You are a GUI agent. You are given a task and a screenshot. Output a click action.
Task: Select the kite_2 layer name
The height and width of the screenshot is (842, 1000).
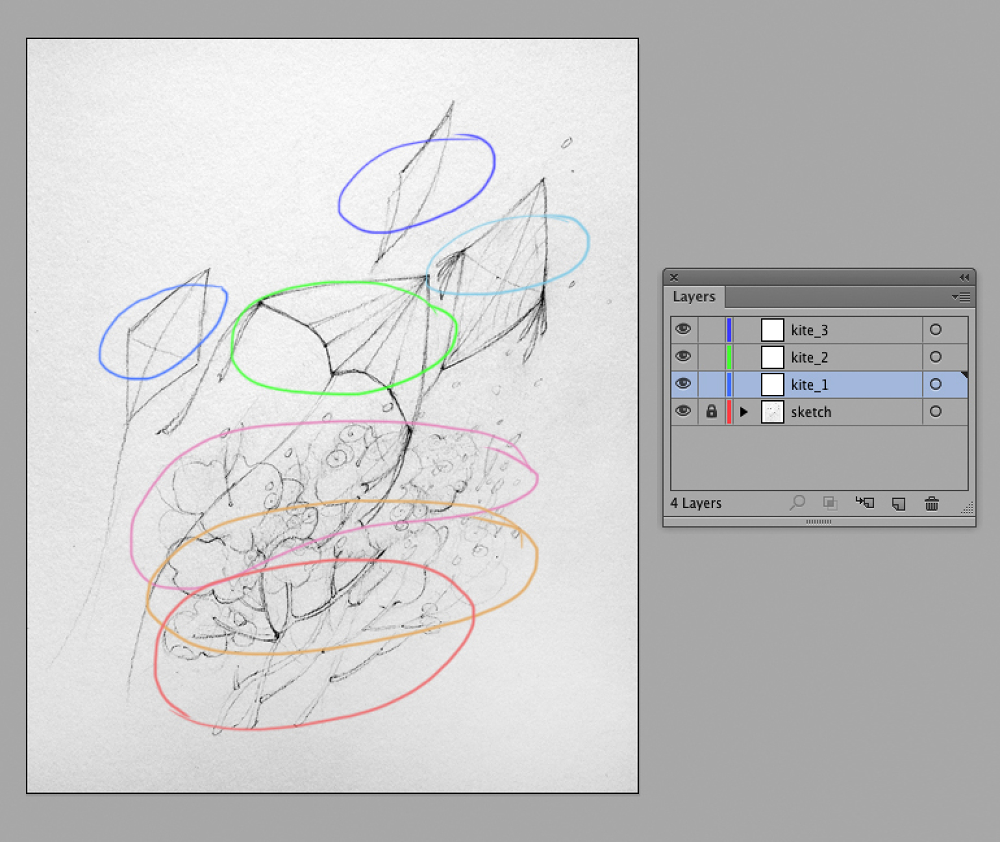[809, 358]
